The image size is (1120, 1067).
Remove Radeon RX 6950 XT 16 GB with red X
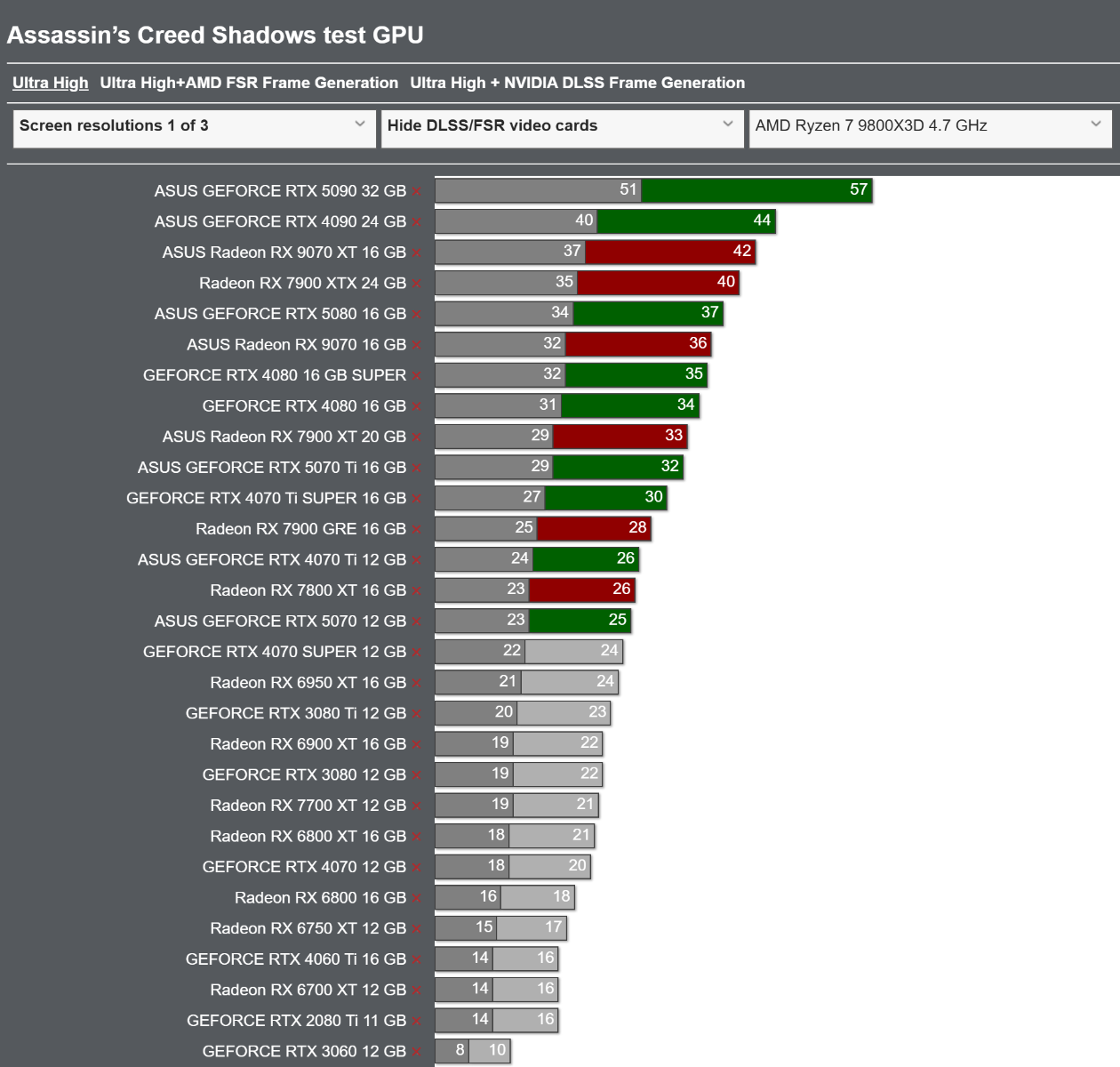pyautogui.click(x=416, y=683)
